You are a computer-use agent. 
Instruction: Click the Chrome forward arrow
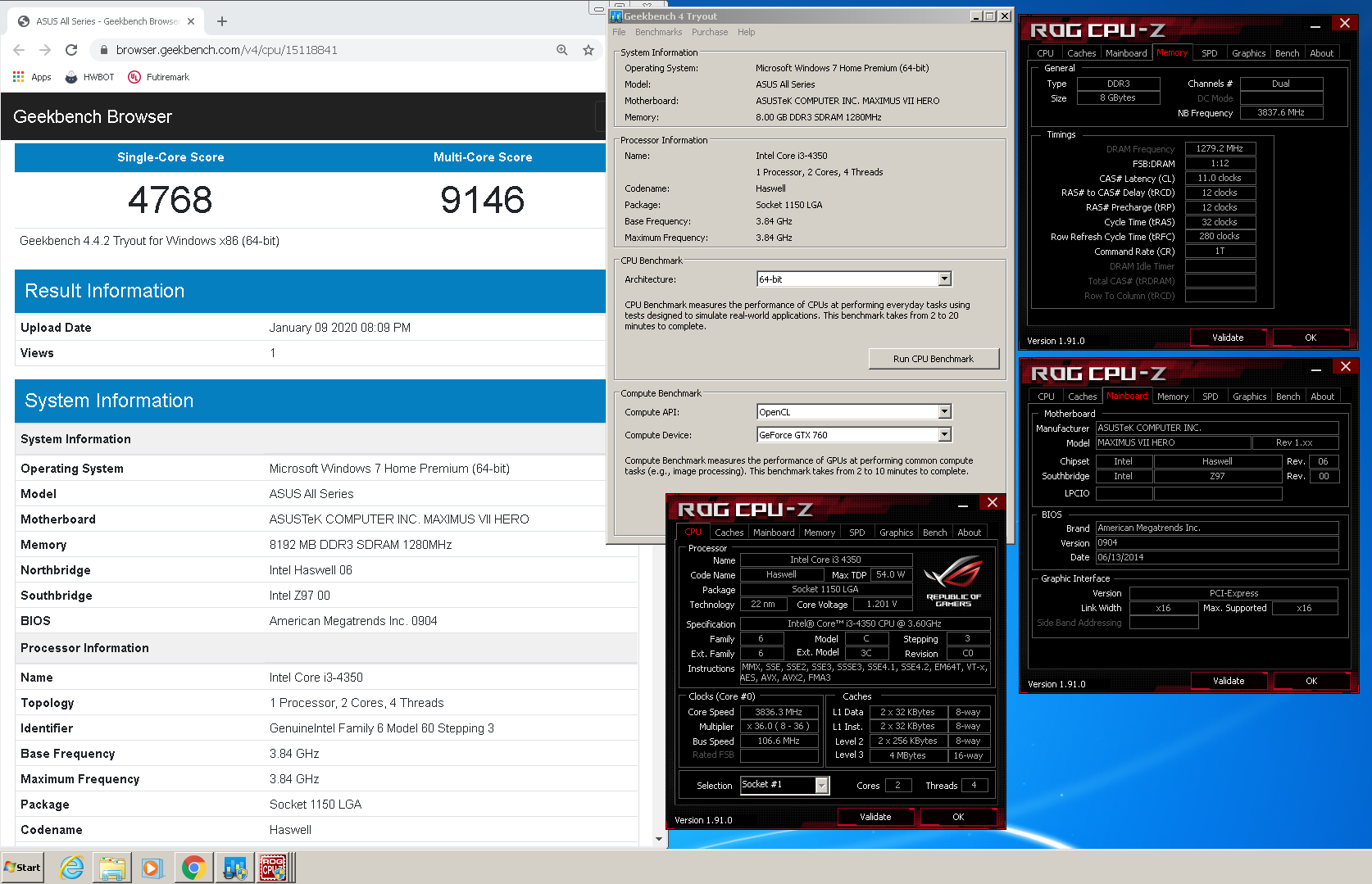tap(45, 50)
